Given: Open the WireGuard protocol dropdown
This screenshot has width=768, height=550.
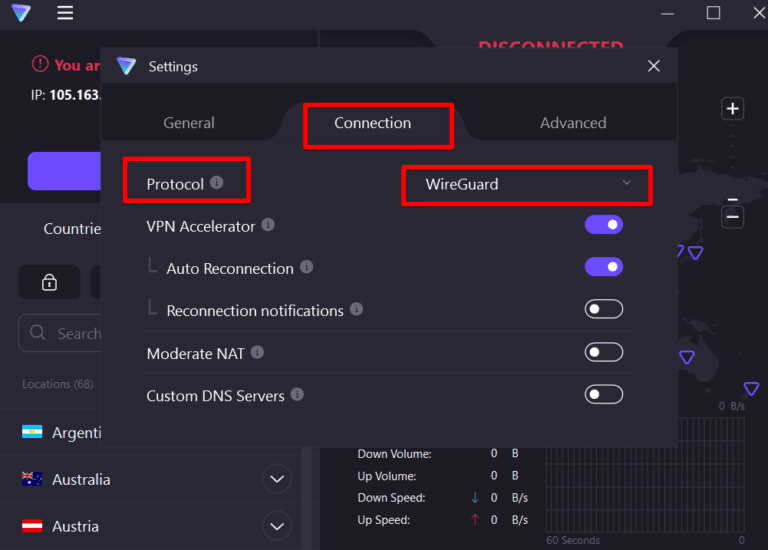Looking at the screenshot, I should (x=527, y=184).
